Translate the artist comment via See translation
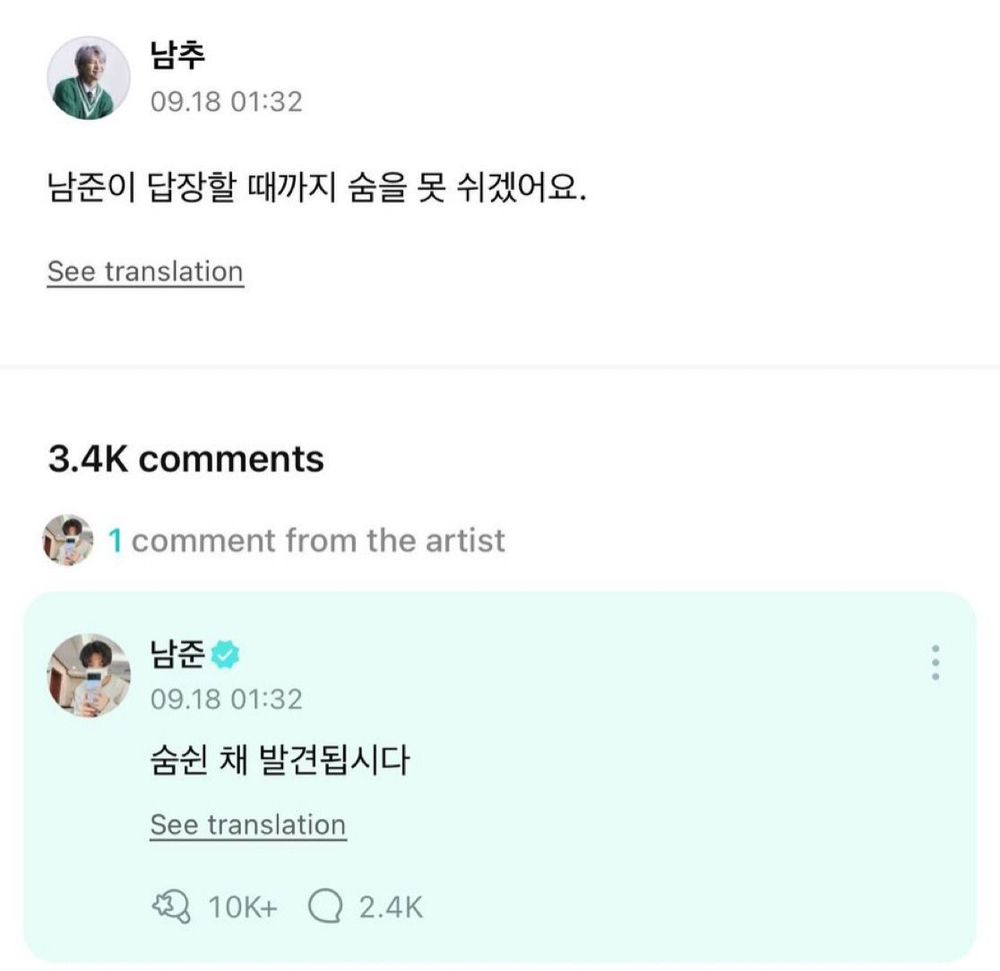Image resolution: width=1000 pixels, height=971 pixels. click(x=248, y=825)
